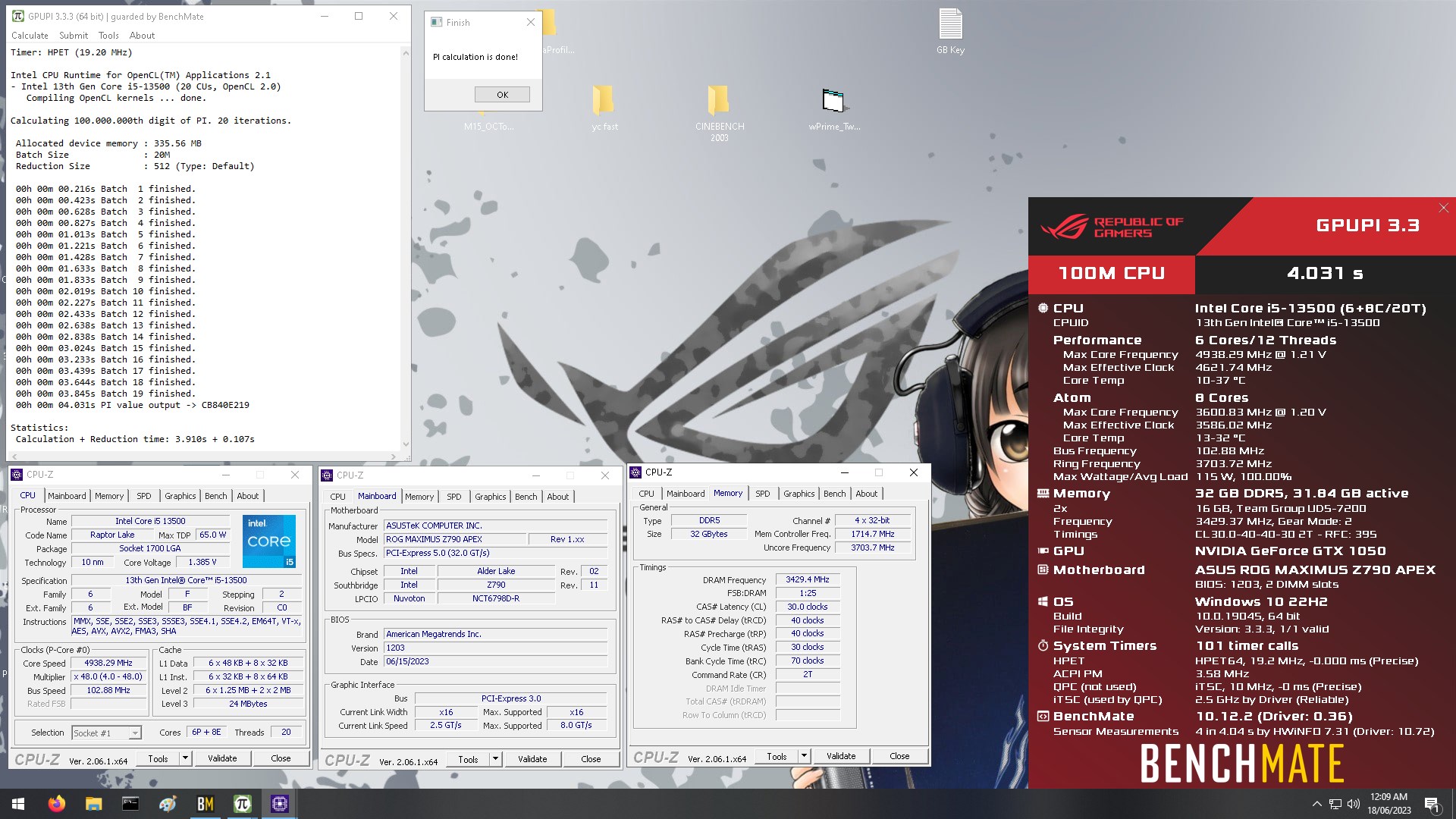Open the command prompt taskbar icon
The height and width of the screenshot is (819, 1456).
[x=130, y=804]
